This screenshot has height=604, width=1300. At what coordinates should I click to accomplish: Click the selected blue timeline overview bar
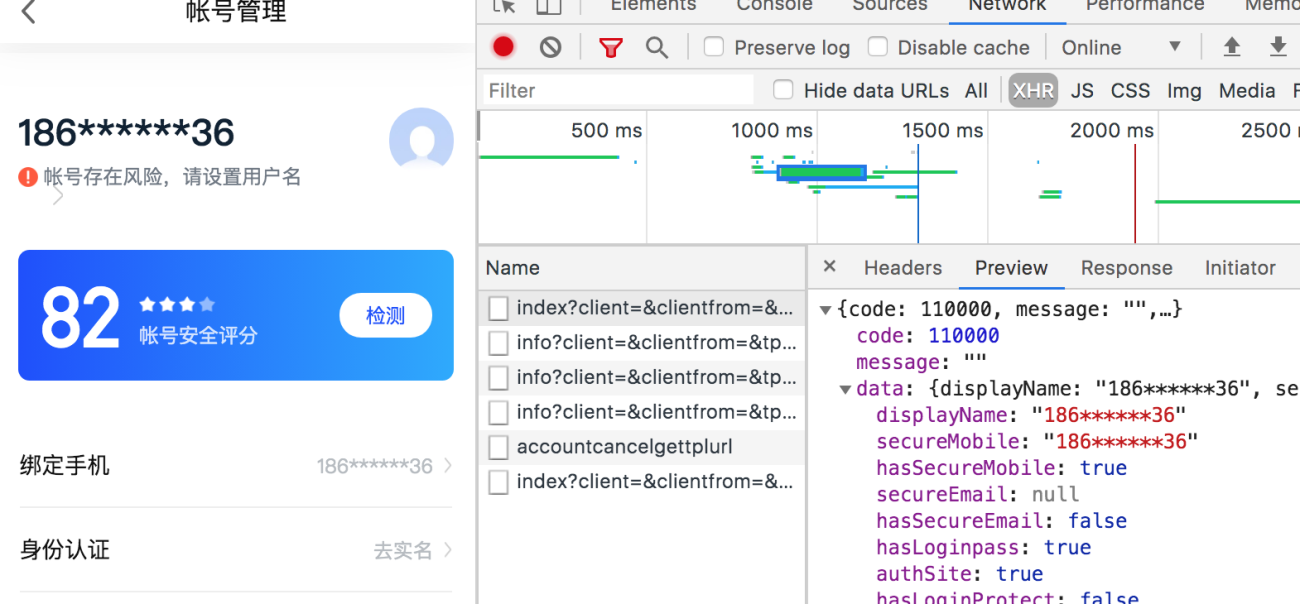click(821, 172)
